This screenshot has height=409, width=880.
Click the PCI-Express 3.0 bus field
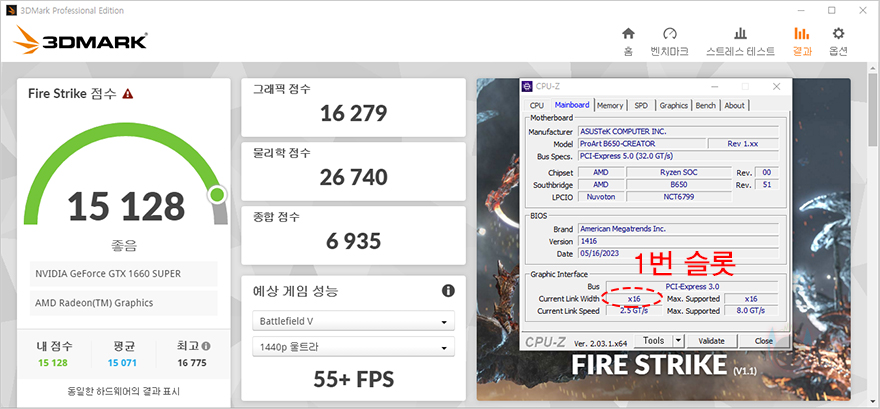[x=693, y=287]
